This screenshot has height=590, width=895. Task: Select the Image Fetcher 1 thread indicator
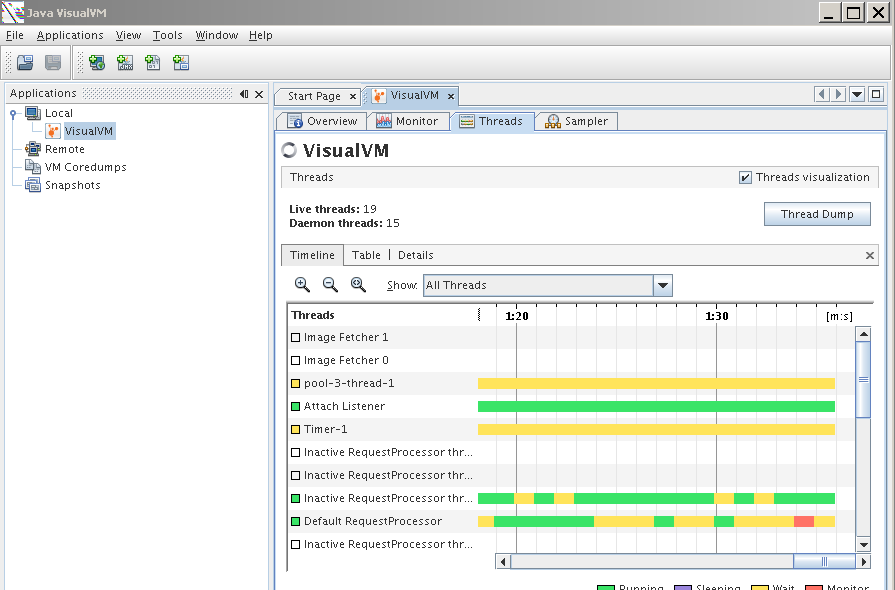295,338
